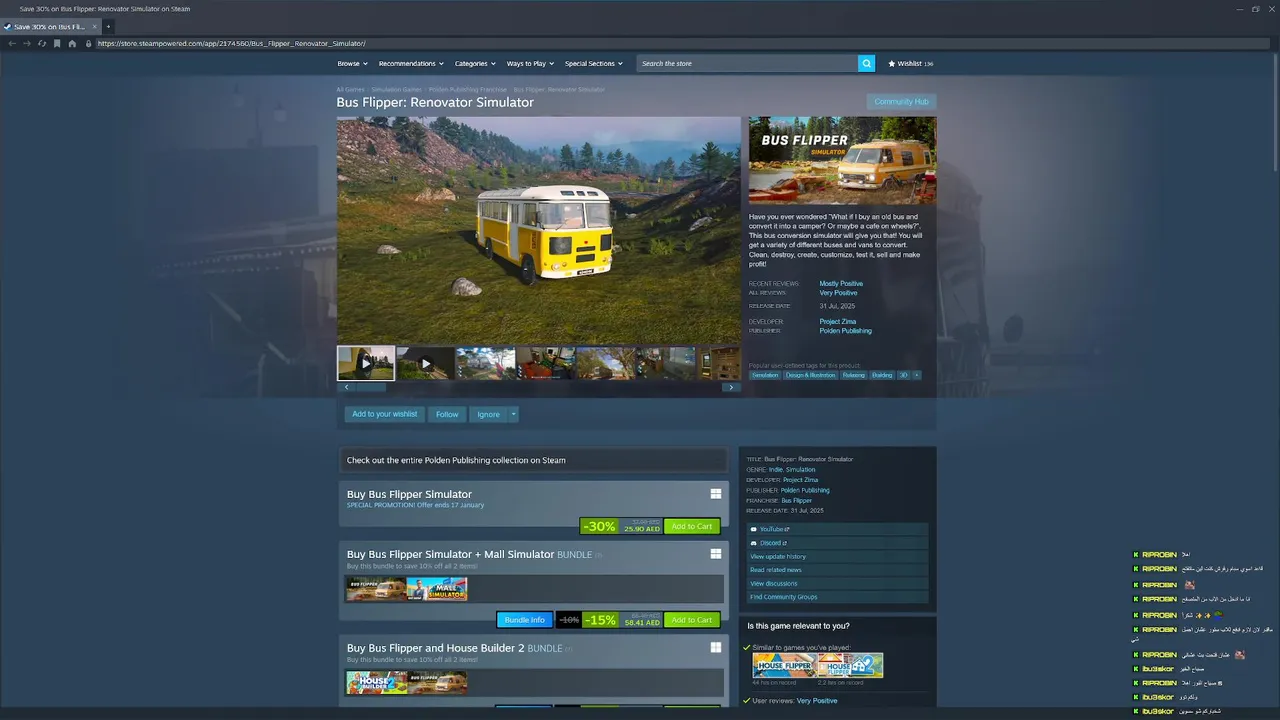The image size is (1280, 720).
Task: Add the Mall Simulator bundle to cart
Action: click(x=692, y=620)
